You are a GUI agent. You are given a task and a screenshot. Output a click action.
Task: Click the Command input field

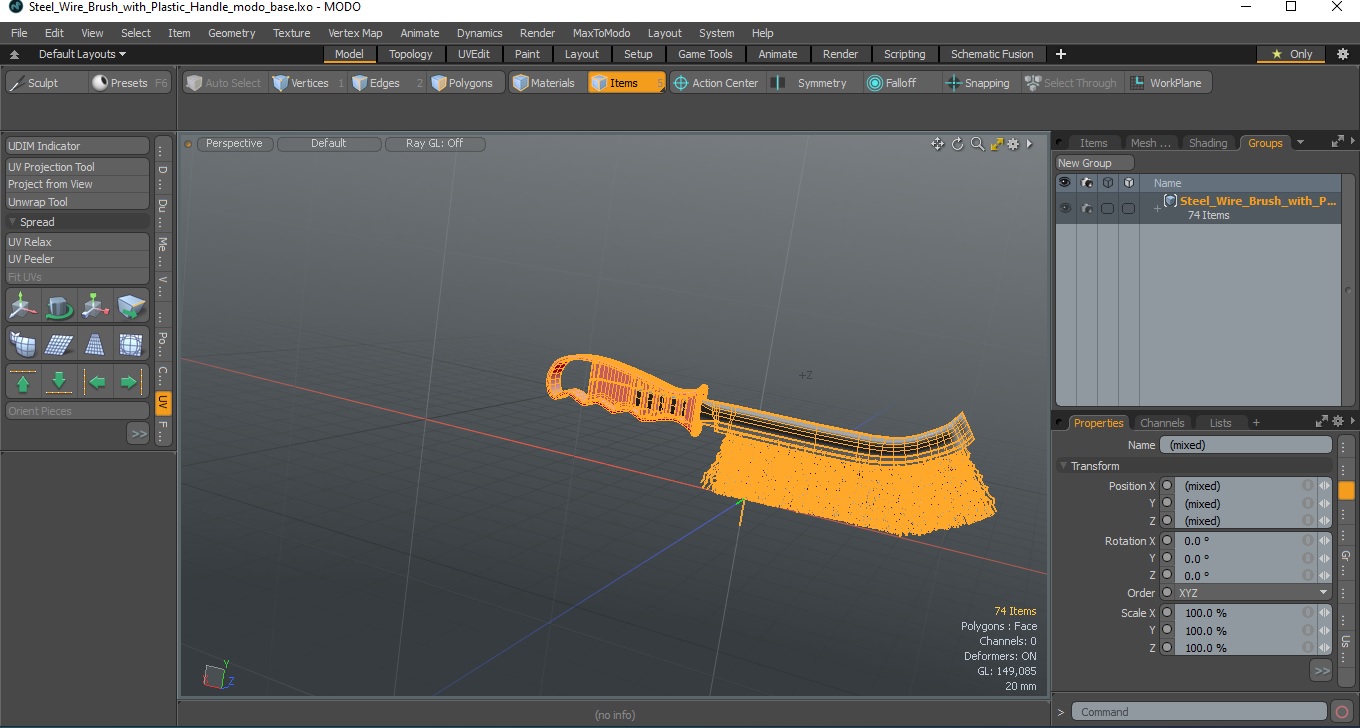tap(1200, 712)
